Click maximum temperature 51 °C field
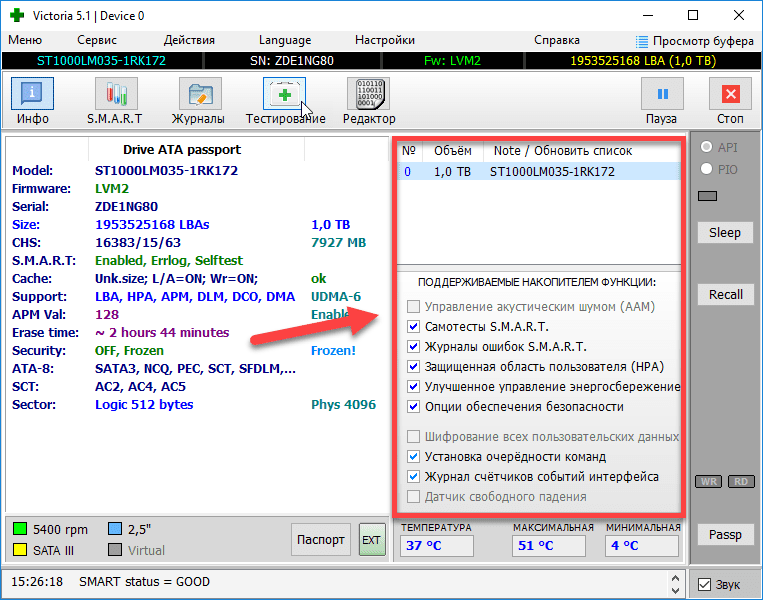This screenshot has height=600, width=763. (x=548, y=545)
